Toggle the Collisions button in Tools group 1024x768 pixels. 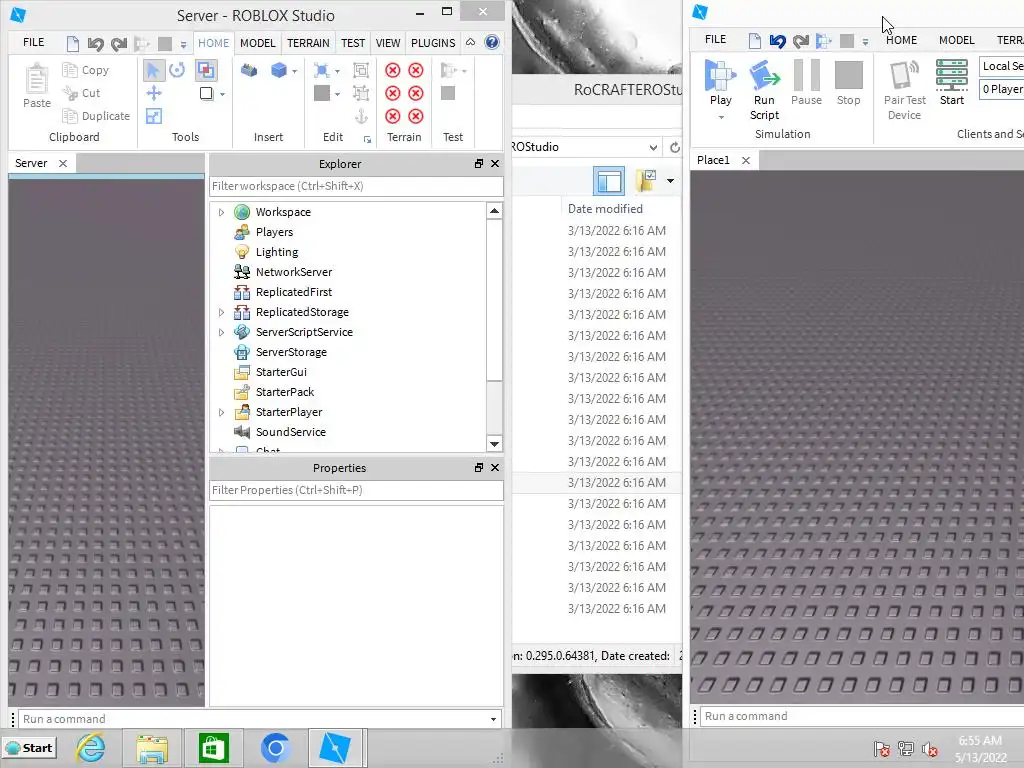(x=206, y=70)
